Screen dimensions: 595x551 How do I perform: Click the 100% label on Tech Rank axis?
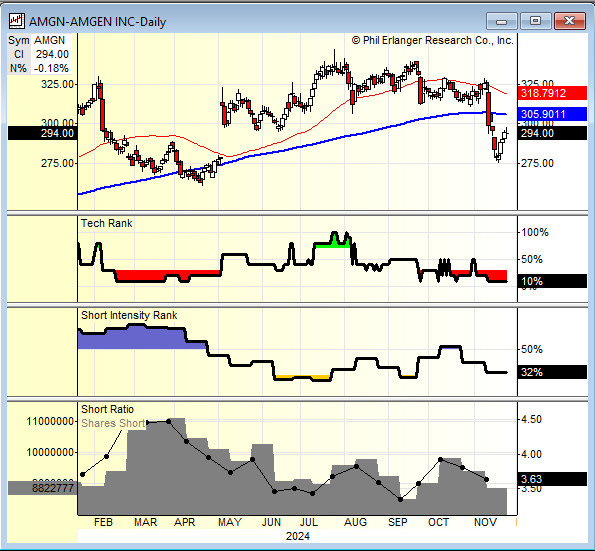[535, 232]
